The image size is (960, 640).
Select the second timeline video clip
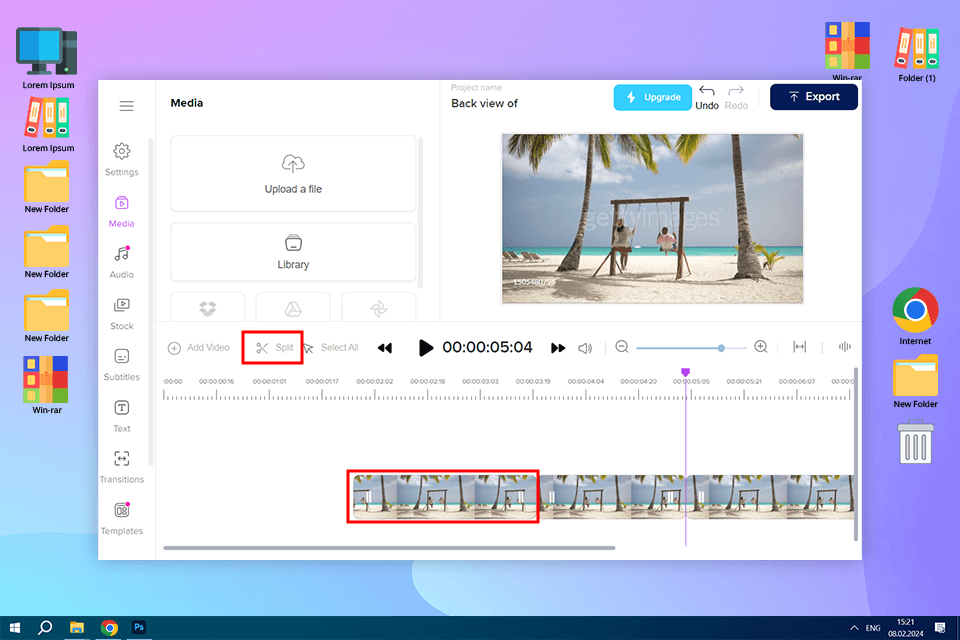612,497
